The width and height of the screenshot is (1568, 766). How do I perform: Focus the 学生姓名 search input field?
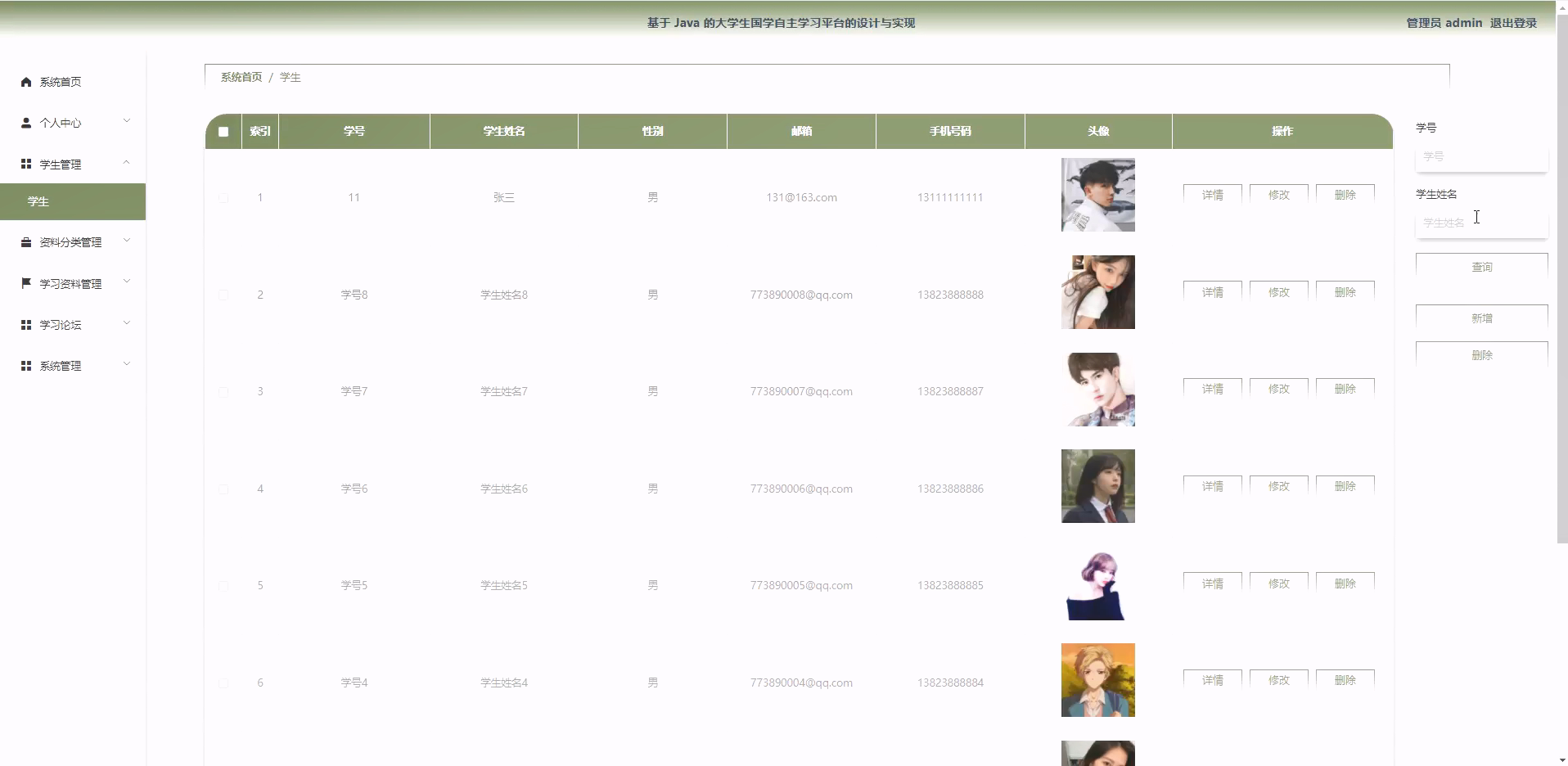(1481, 223)
